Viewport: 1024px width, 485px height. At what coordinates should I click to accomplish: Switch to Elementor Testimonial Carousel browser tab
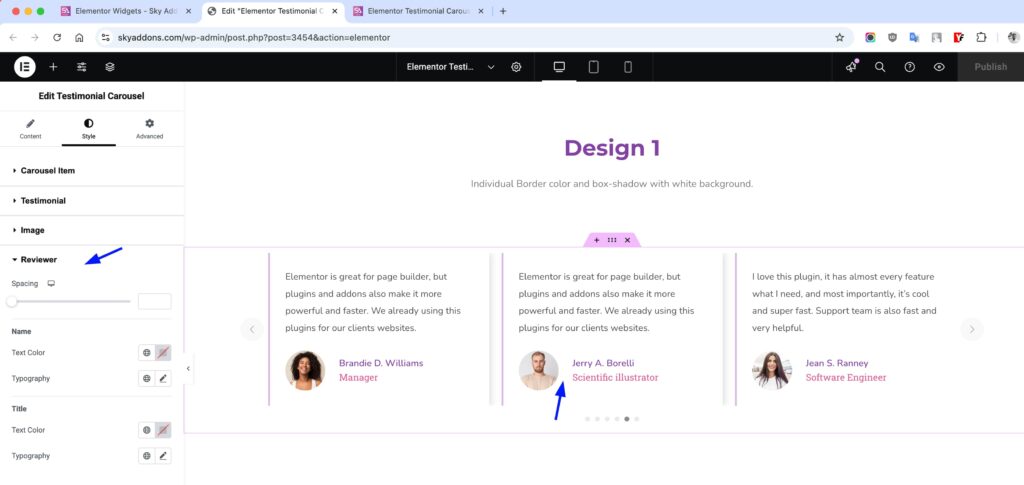pyautogui.click(x=418, y=11)
